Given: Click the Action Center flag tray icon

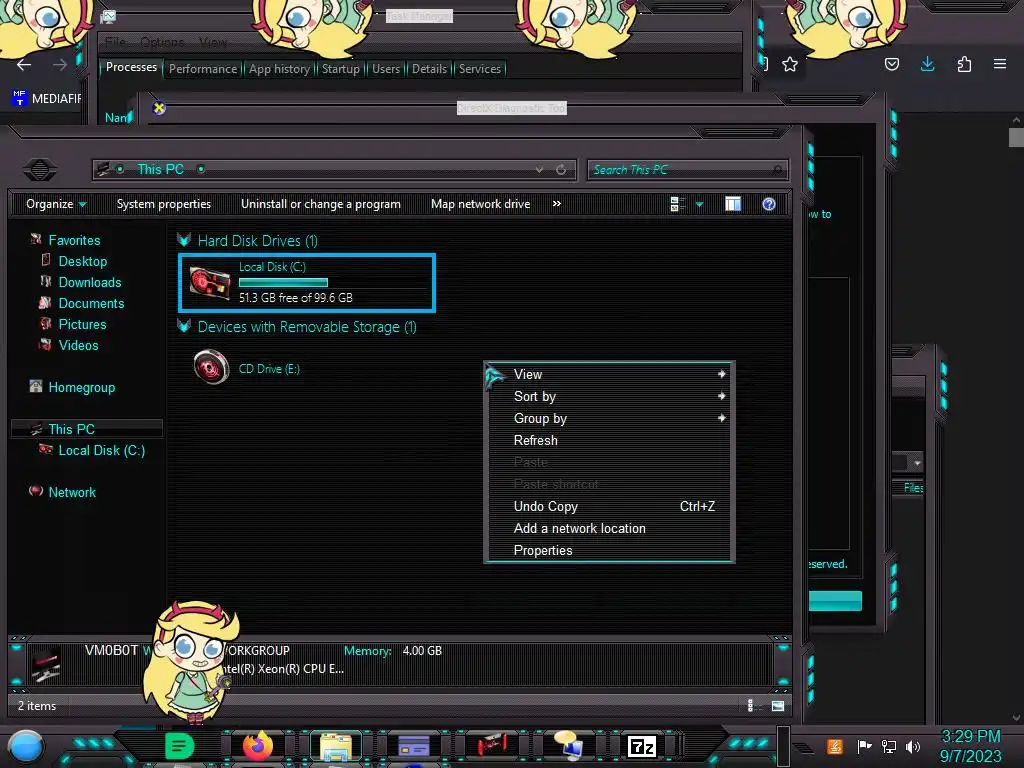Looking at the screenshot, I should point(864,746).
